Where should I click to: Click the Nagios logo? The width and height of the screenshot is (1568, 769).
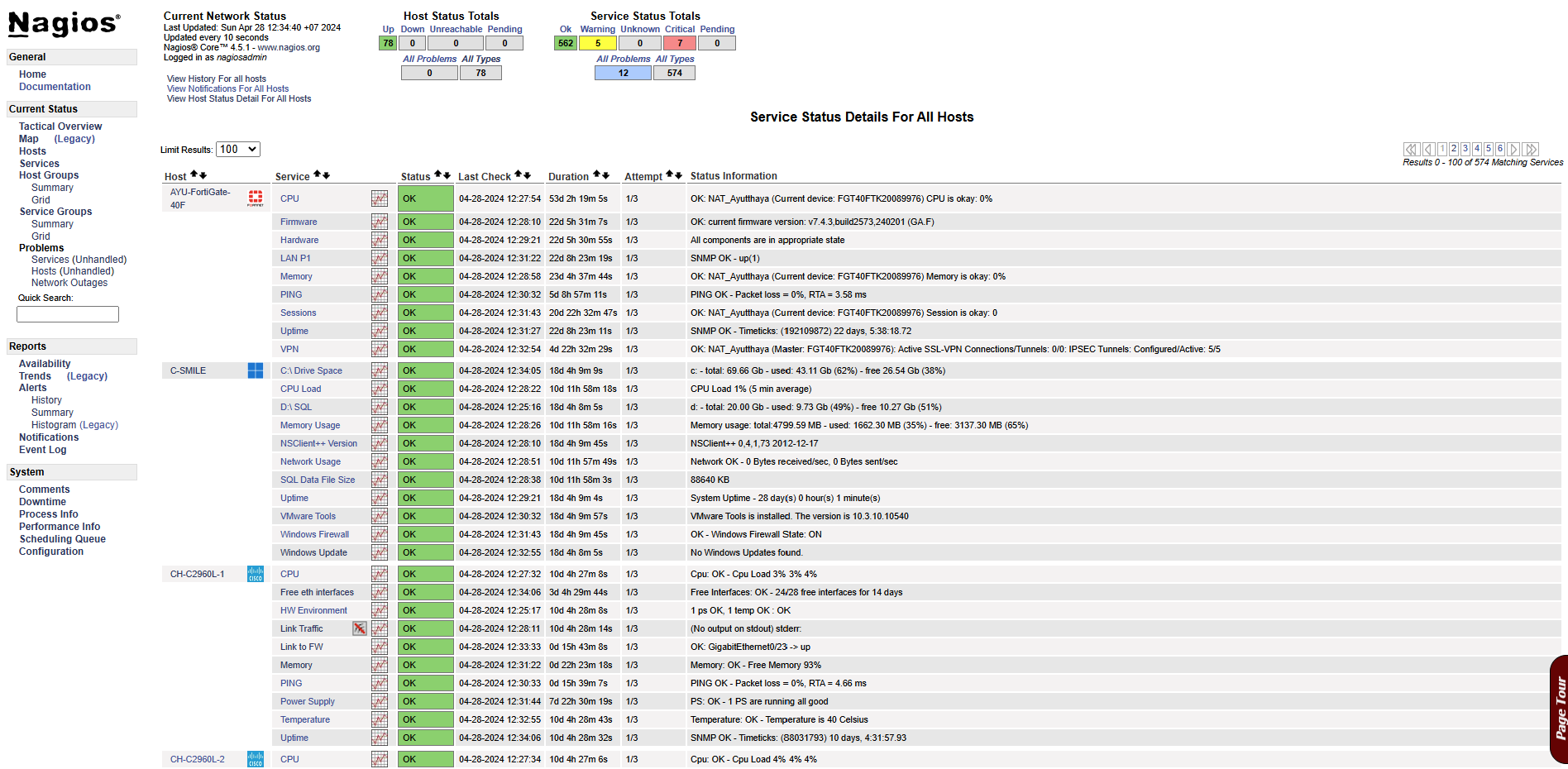[x=62, y=25]
